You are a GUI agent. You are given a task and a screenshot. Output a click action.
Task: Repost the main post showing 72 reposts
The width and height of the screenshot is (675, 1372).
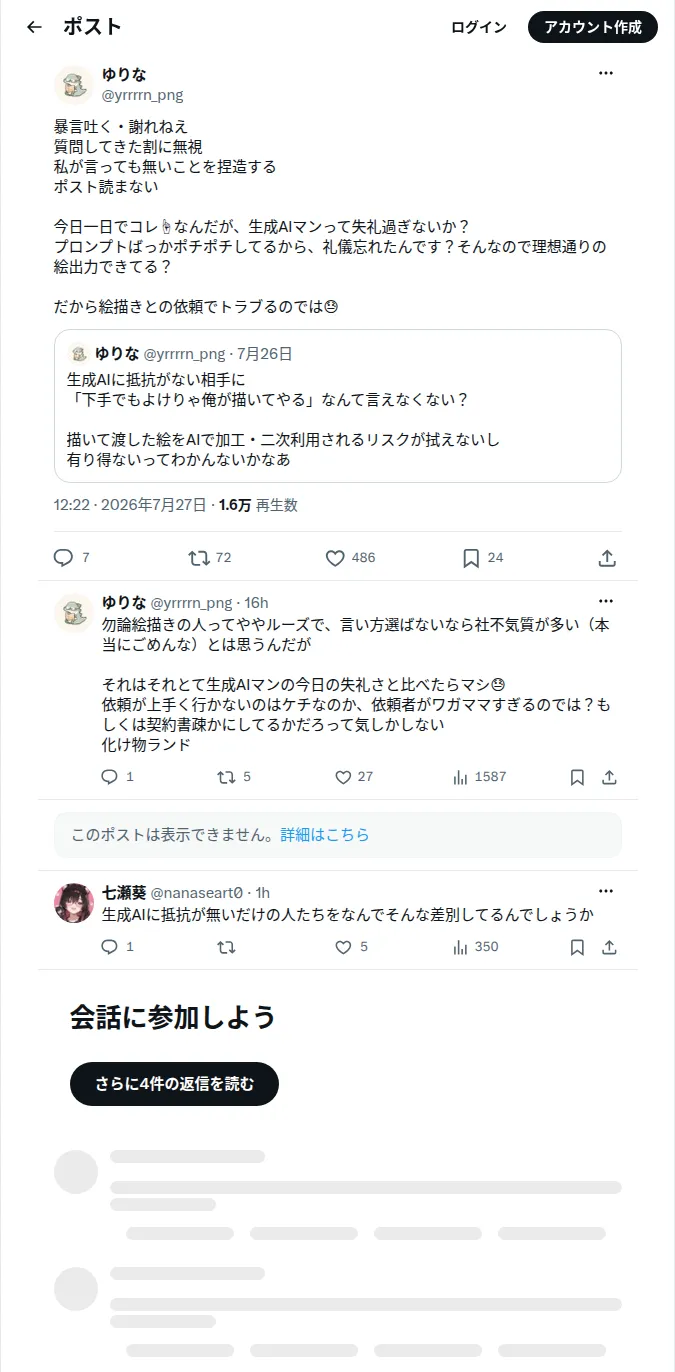[x=209, y=558]
